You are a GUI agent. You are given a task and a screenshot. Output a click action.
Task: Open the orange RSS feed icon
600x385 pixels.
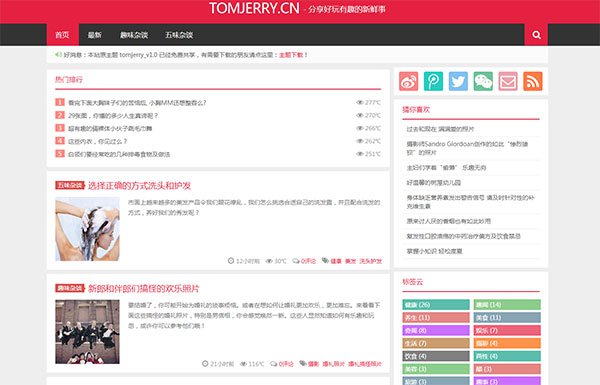(x=533, y=81)
